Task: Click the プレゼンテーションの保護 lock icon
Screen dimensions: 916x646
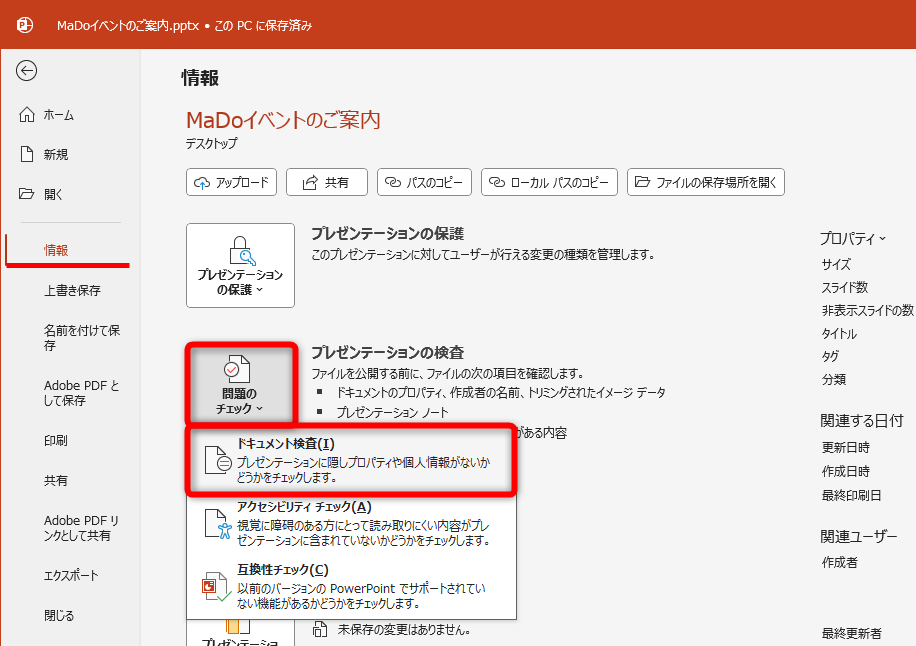Action: pyautogui.click(x=240, y=250)
